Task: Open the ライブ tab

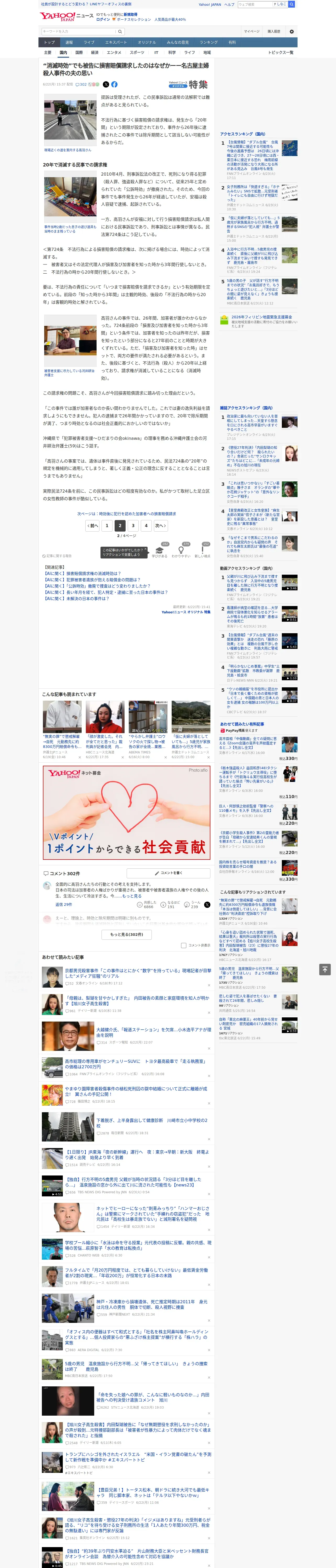Action: (89, 43)
